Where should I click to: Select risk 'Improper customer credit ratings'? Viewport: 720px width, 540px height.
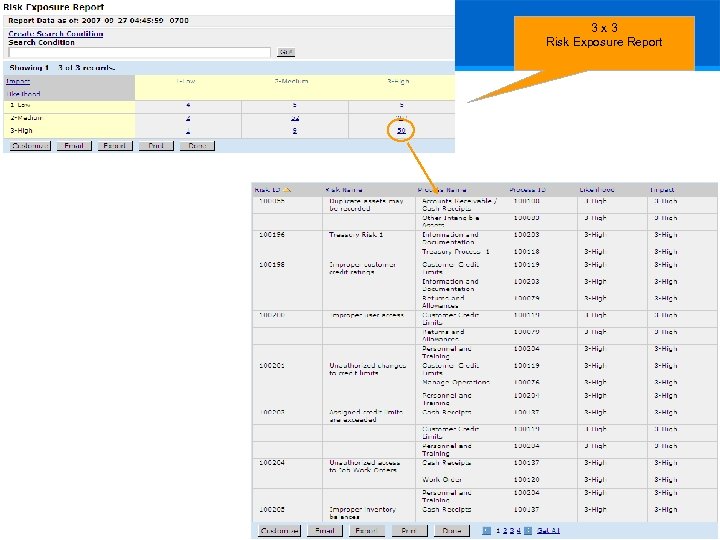tap(362, 268)
